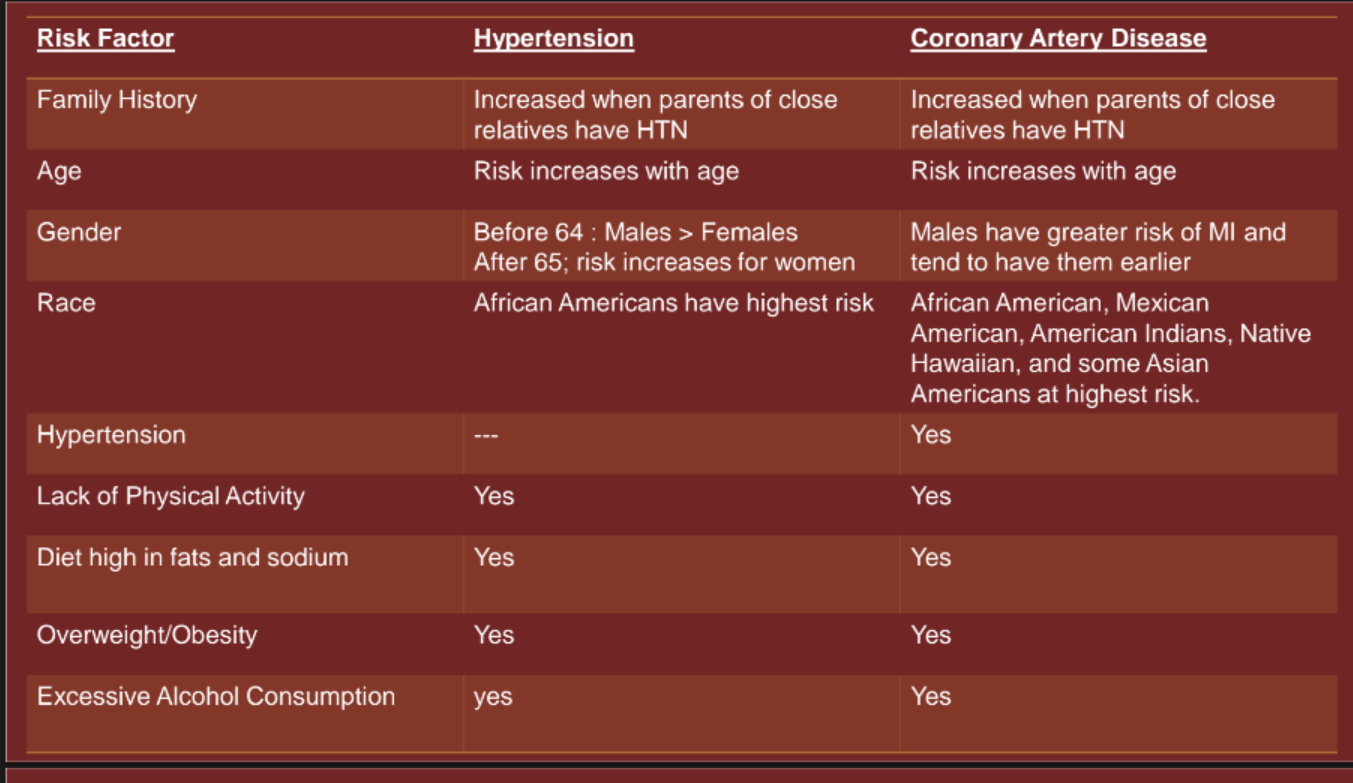
Task: Select the Hypertension row label in first column
Action: click(x=111, y=435)
